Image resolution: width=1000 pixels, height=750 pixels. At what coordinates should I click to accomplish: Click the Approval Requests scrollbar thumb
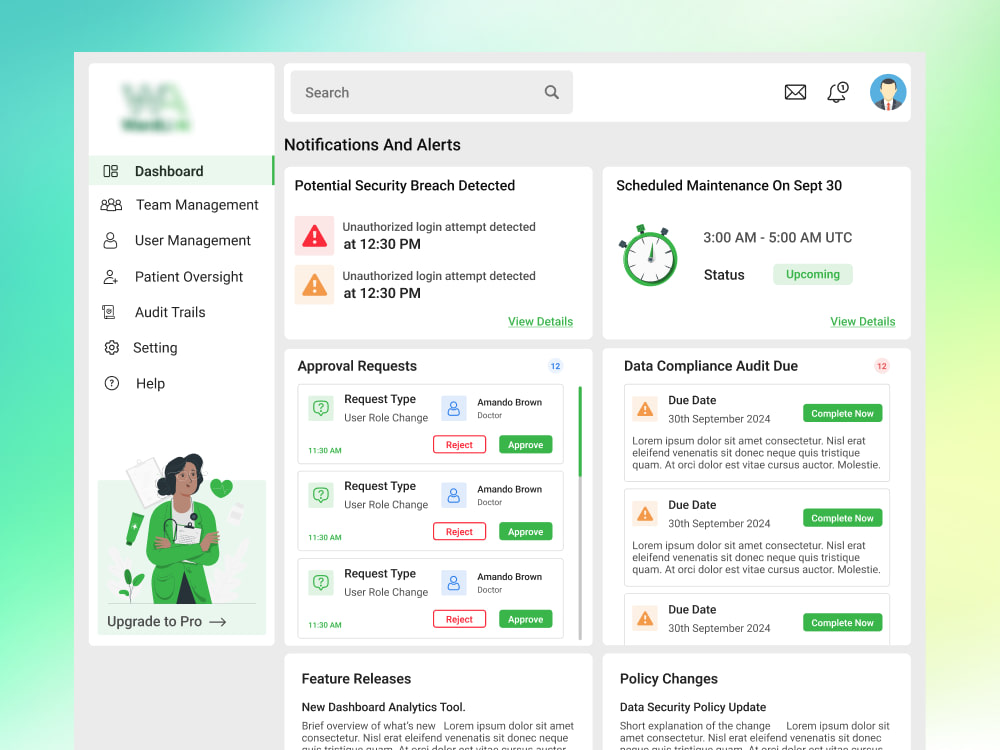580,431
